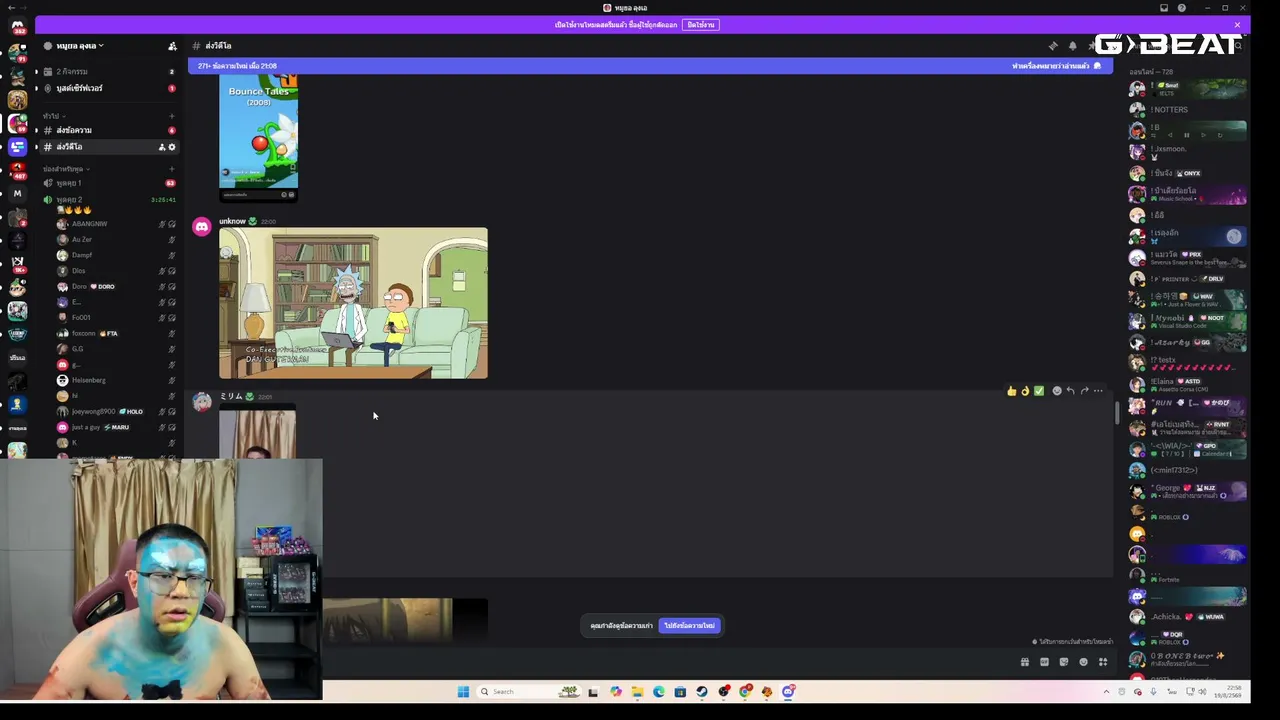The height and width of the screenshot is (720, 1280).
Task: Click create invite icon on ส่งวิดีโอ channel
Action: coord(161,147)
